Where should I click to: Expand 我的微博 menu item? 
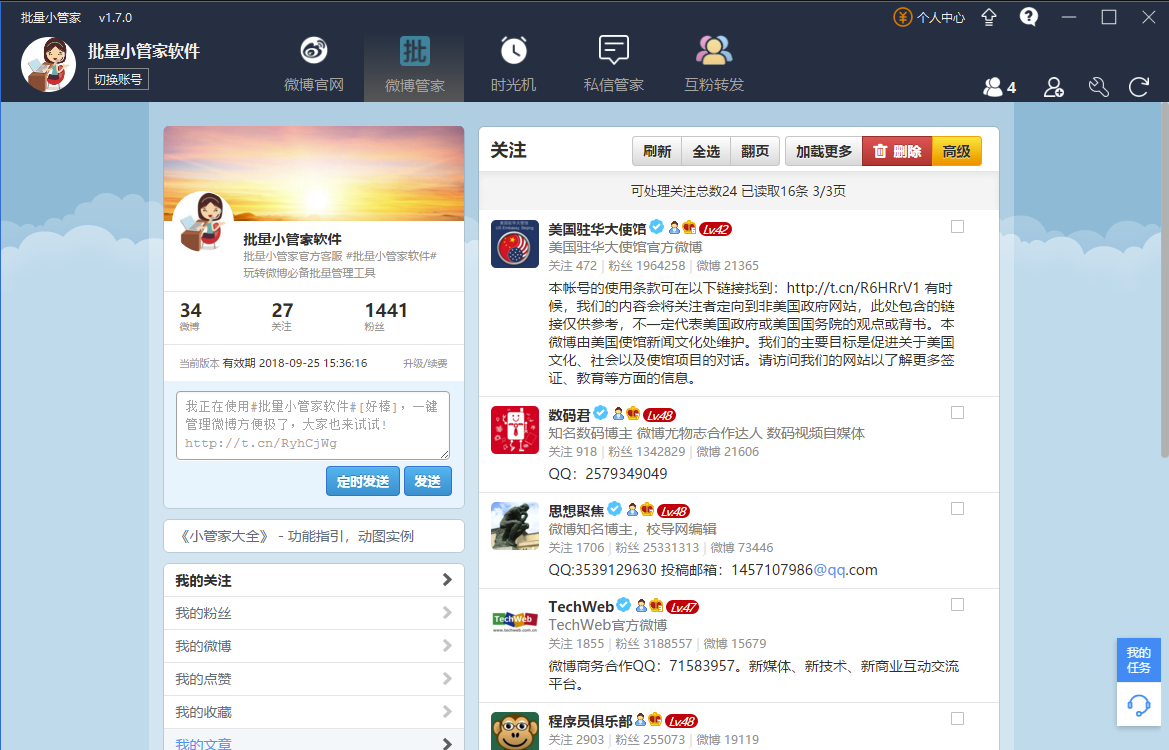click(x=314, y=646)
